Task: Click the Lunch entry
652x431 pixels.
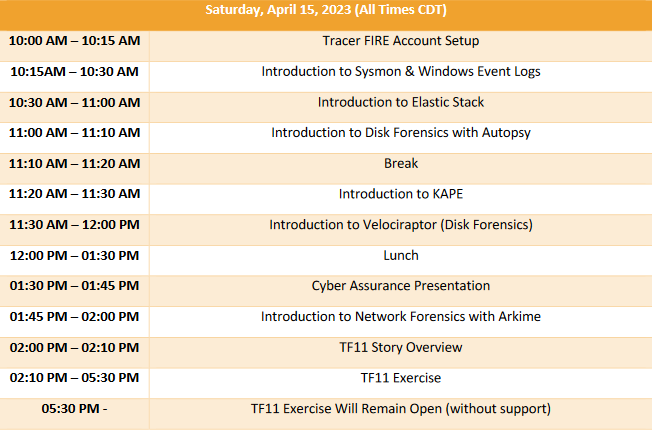Action: pos(400,255)
